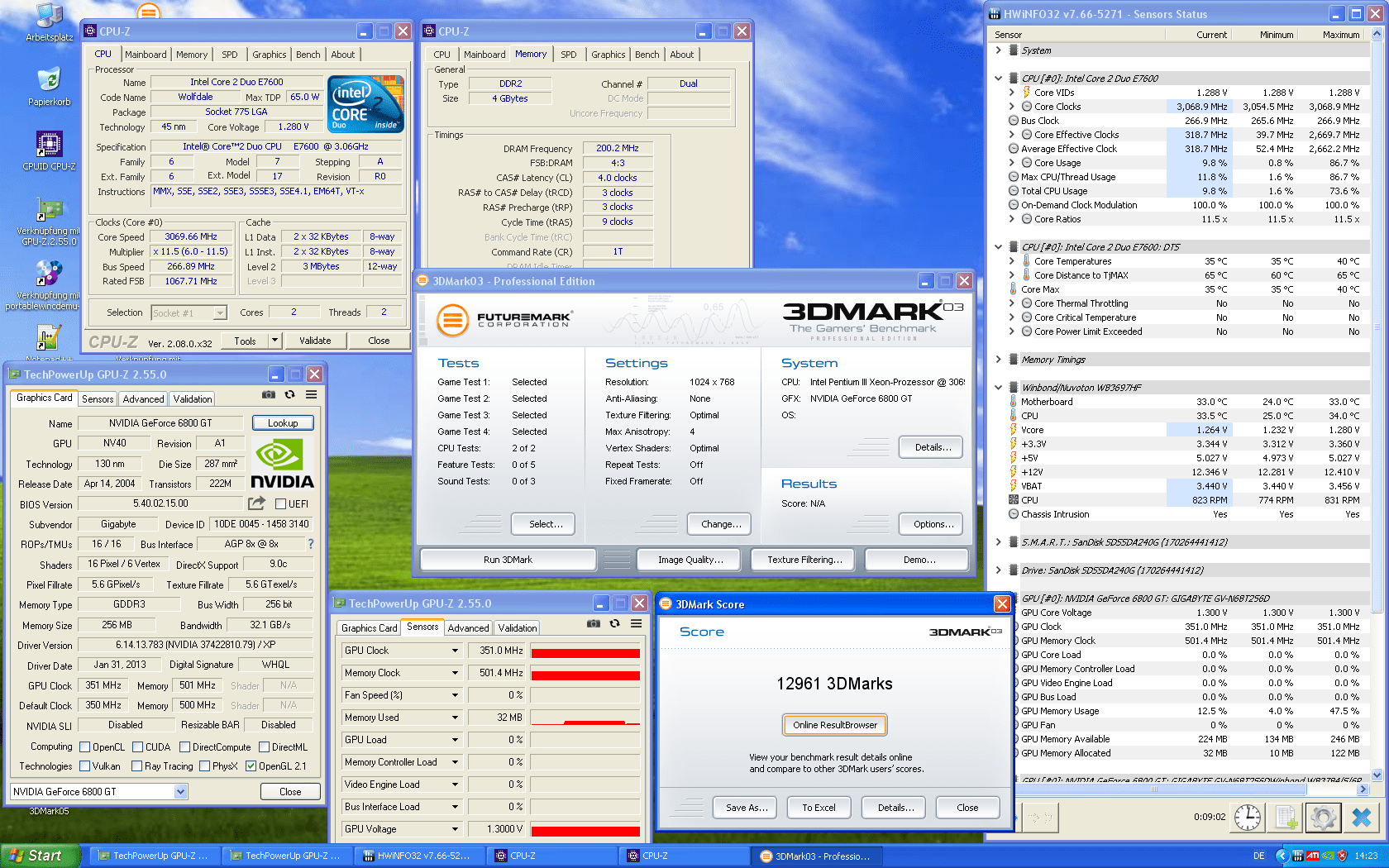Click refresh icon in GPU-Z Graphics Card window
The width and height of the screenshot is (1389, 868).
(x=290, y=395)
